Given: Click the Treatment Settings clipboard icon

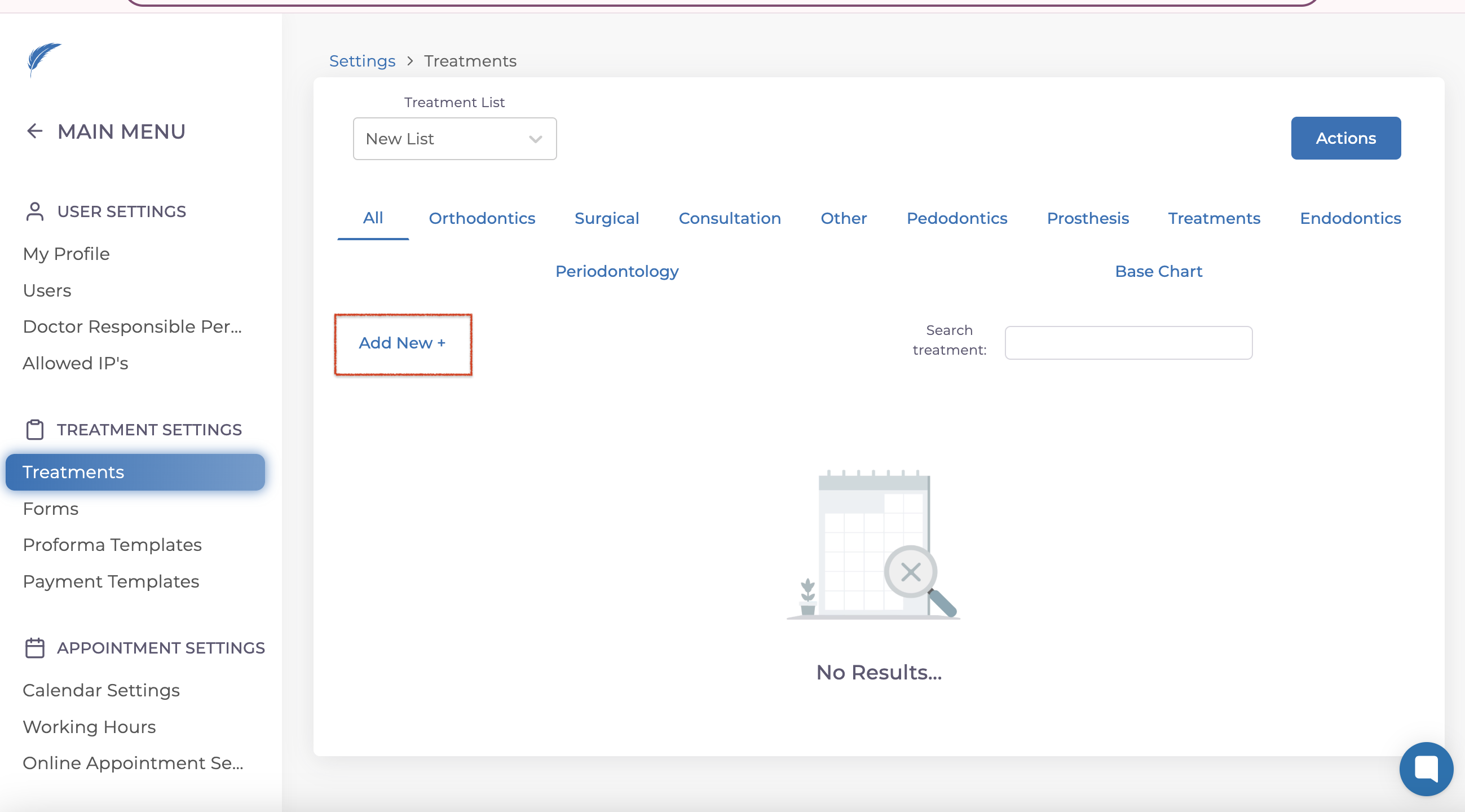Looking at the screenshot, I should [35, 430].
